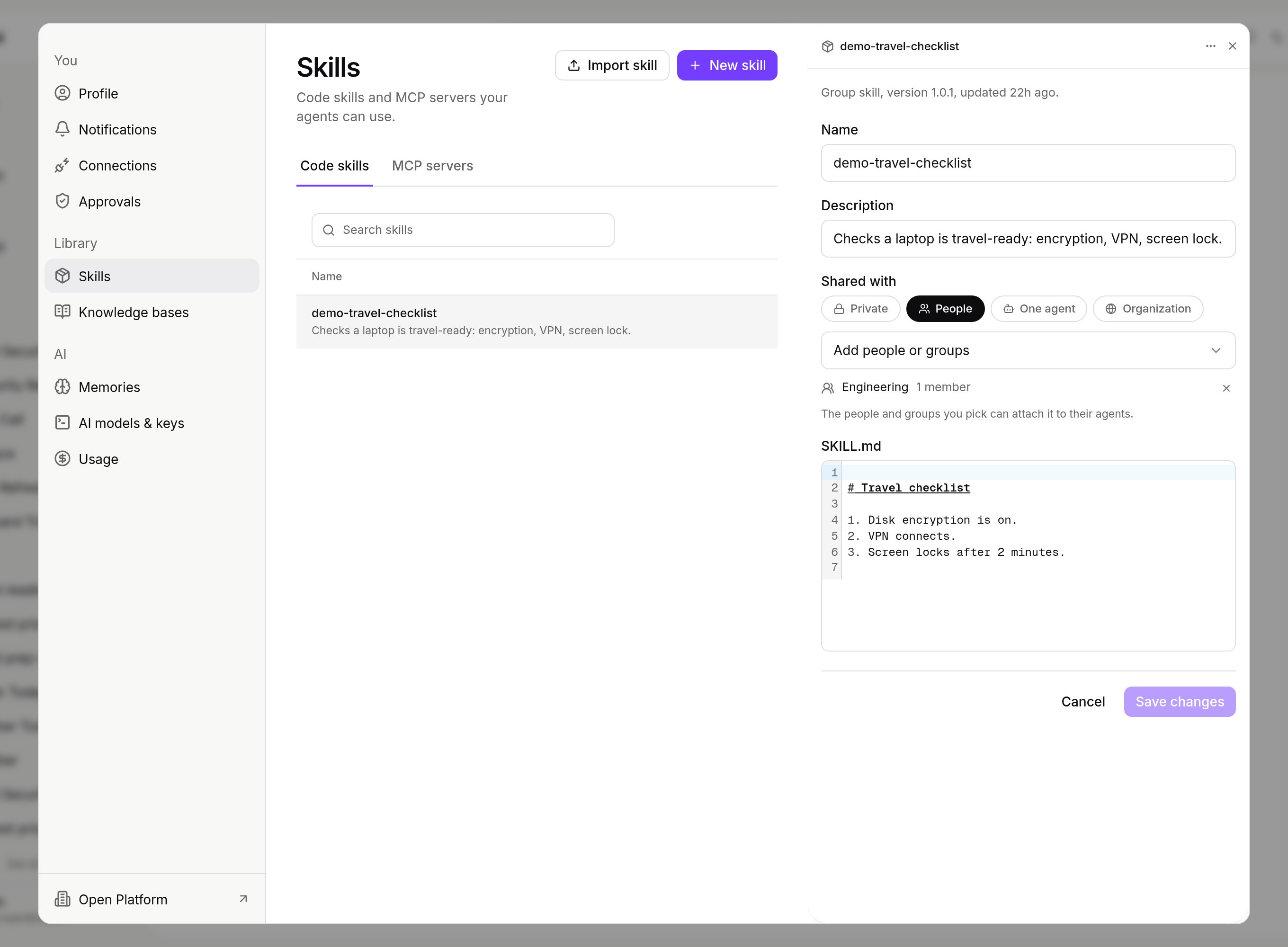The image size is (1288, 947).
Task: Click the chevron in Add people or groups
Action: 1216,350
